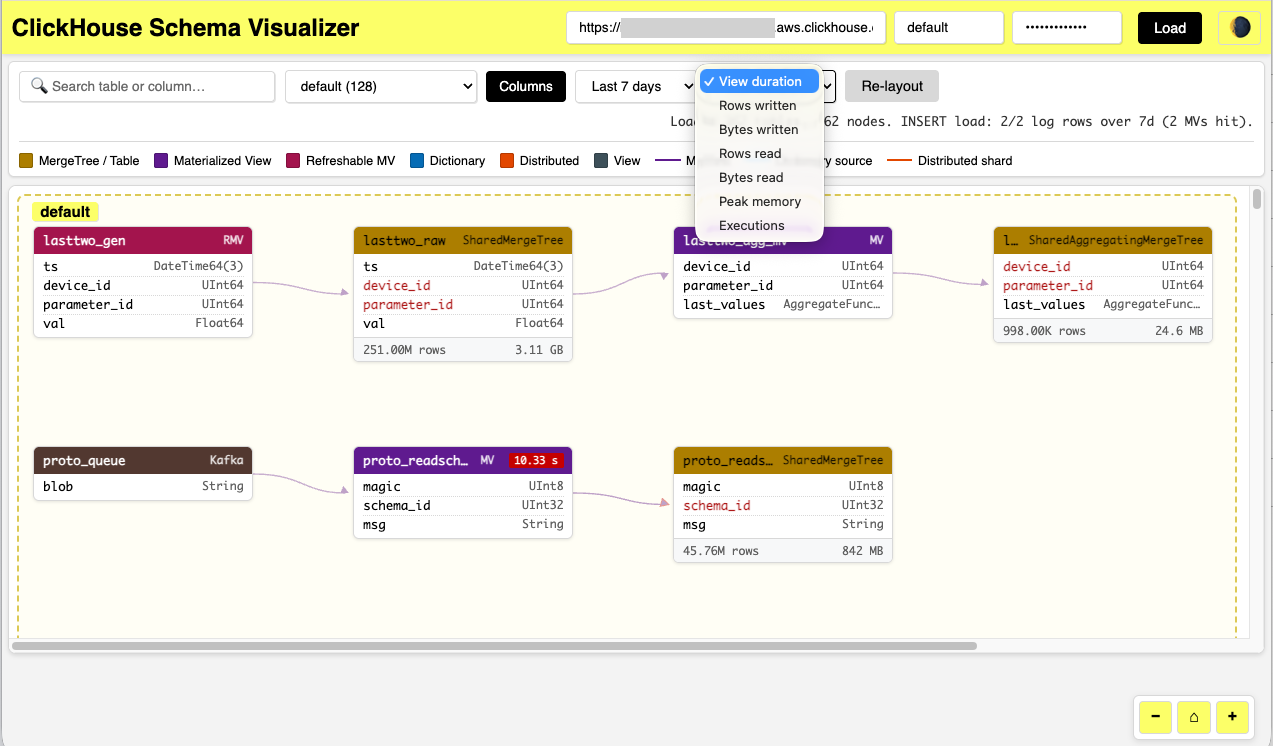Click the Dictionary legend swatch
Screen dimensions: 1273x746
pos(417,160)
